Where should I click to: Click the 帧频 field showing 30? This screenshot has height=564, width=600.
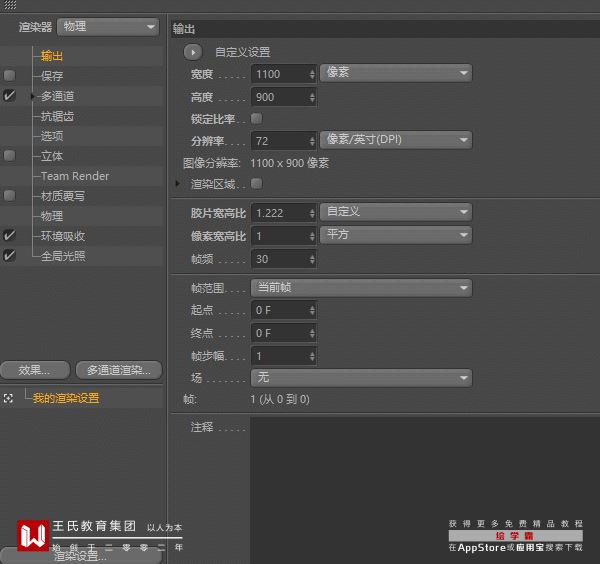[x=284, y=259]
